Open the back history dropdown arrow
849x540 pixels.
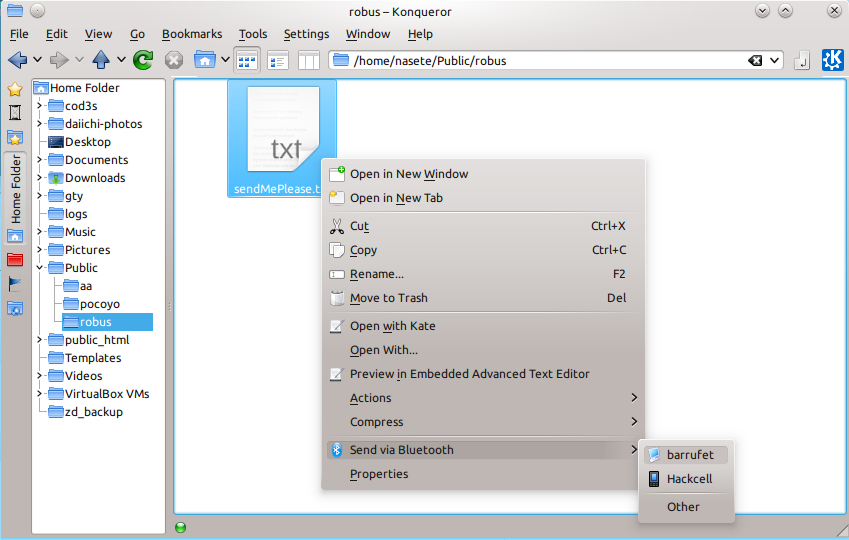pyautogui.click(x=37, y=60)
